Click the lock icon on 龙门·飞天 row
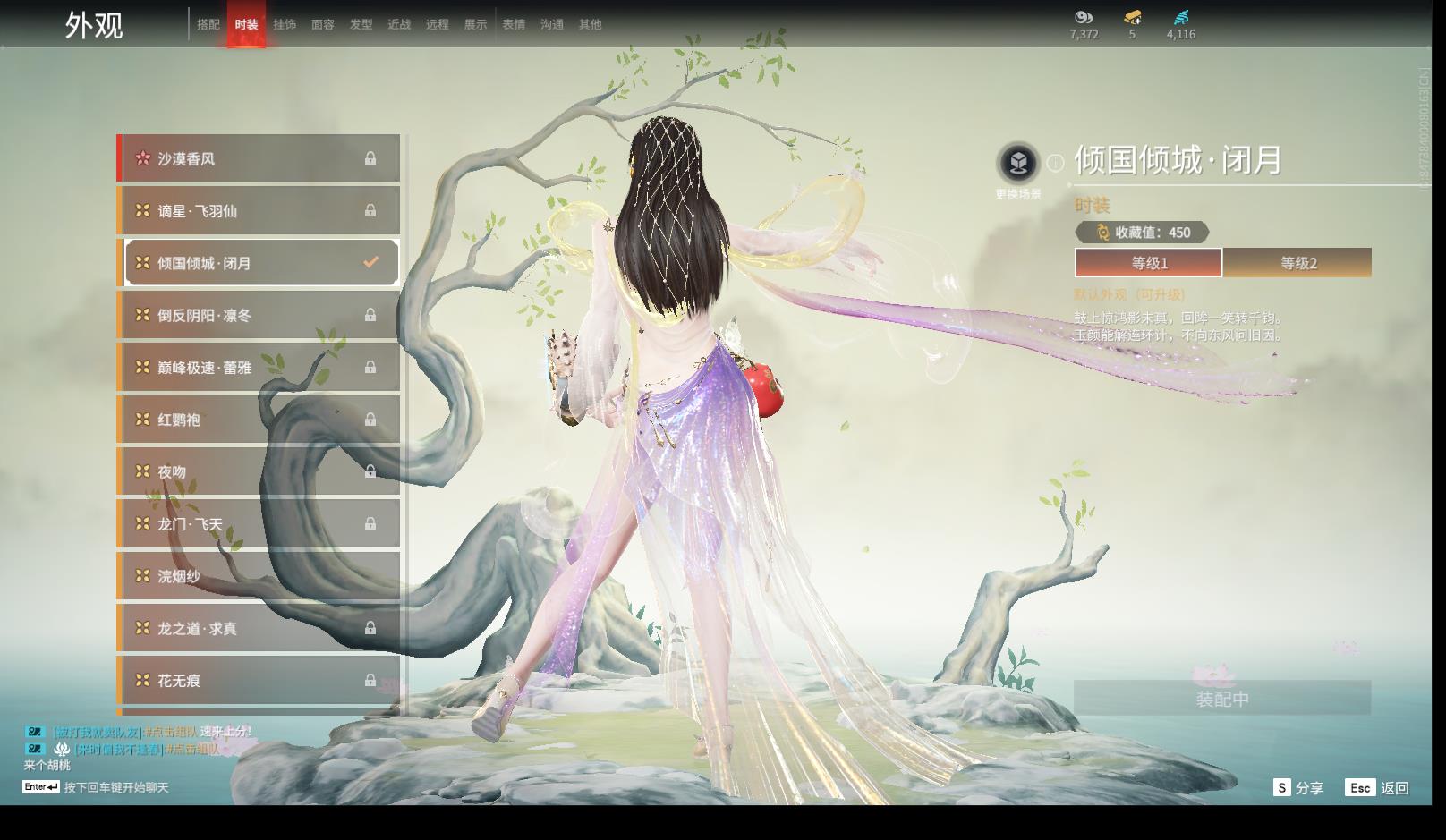 pos(370,523)
